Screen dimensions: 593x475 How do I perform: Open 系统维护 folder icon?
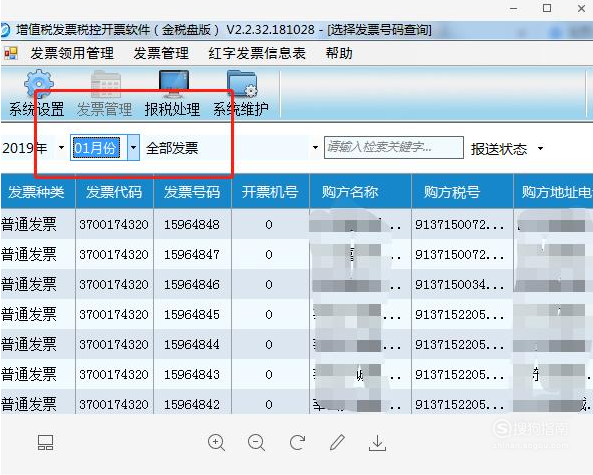click(242, 84)
